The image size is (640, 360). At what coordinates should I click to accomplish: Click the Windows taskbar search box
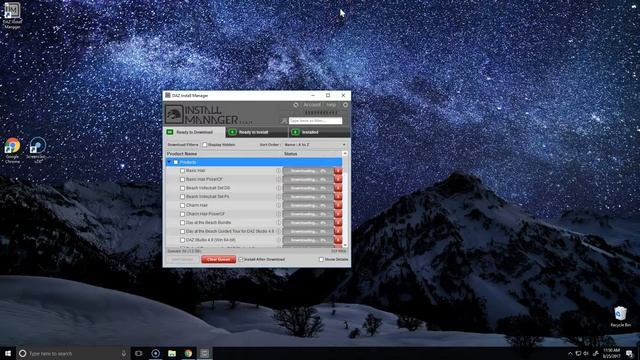pos(73,353)
